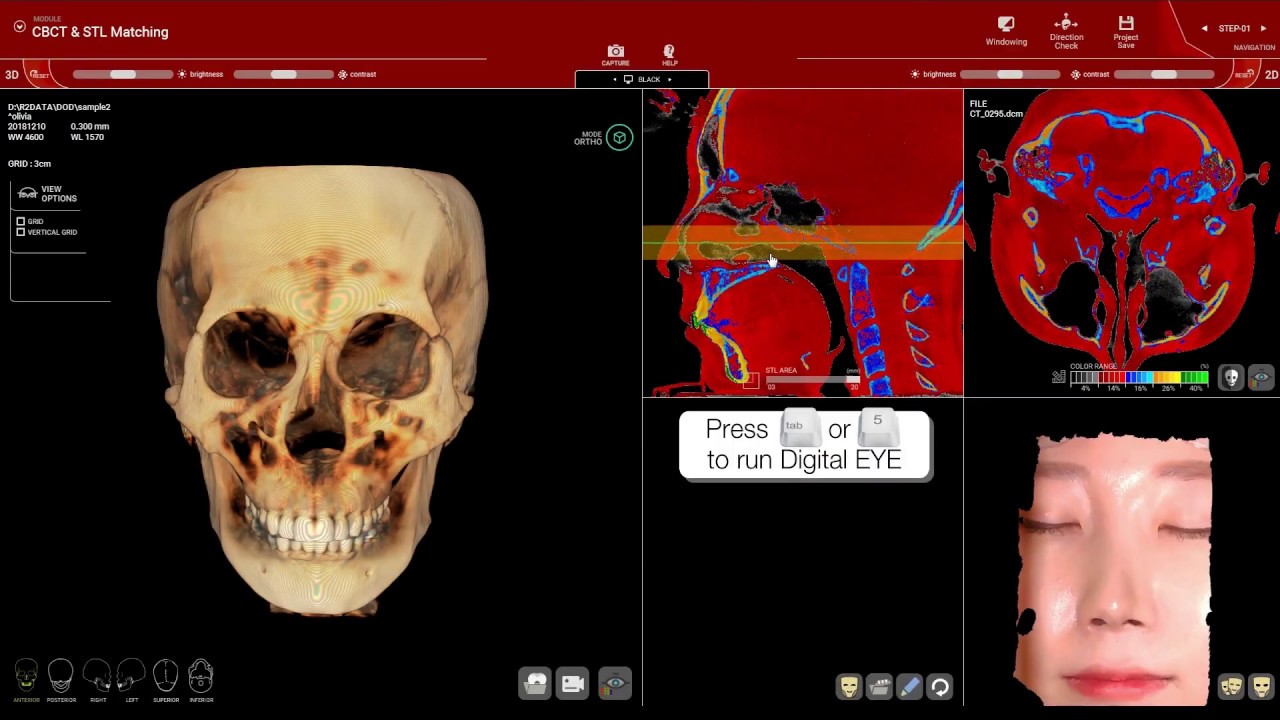
Task: Switch background color to previous option
Action: pos(615,79)
